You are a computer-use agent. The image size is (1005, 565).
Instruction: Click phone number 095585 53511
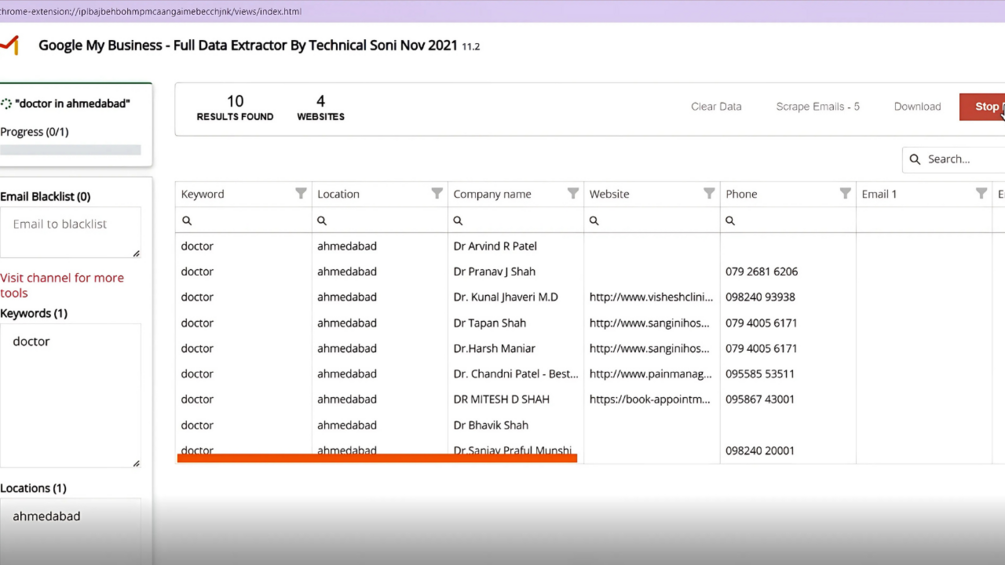pyautogui.click(x=760, y=373)
